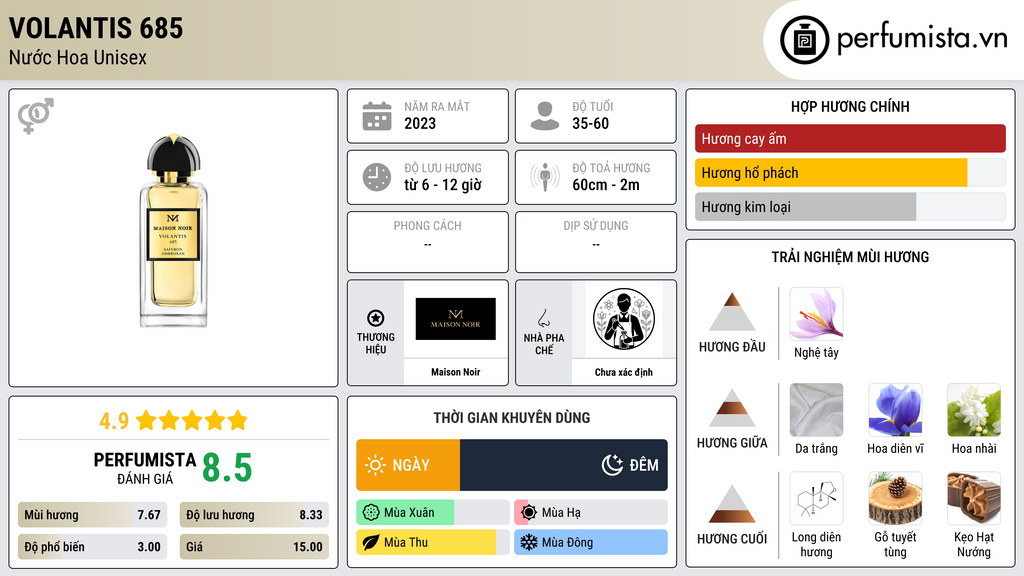
Task: Click the perfumista.vn site name
Action: click(x=922, y=39)
